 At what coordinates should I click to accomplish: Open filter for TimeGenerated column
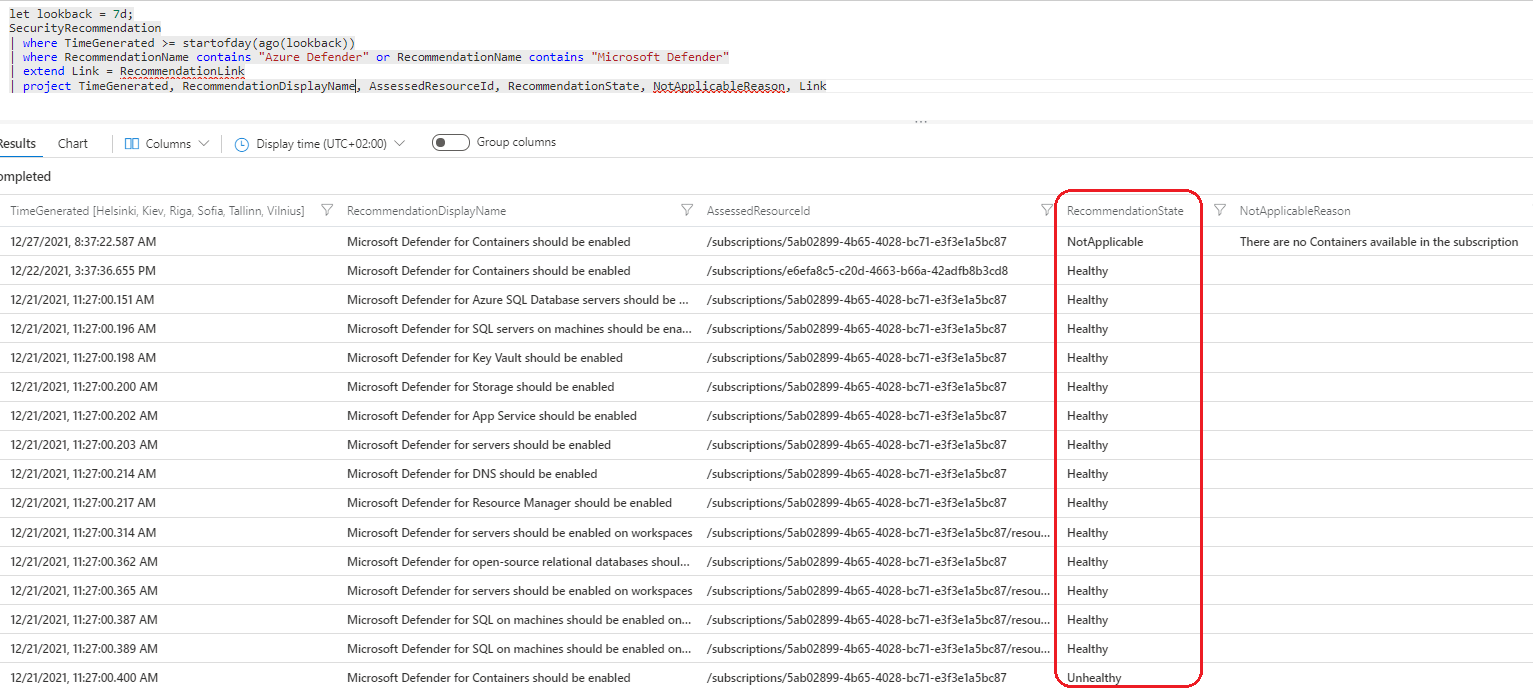327,210
